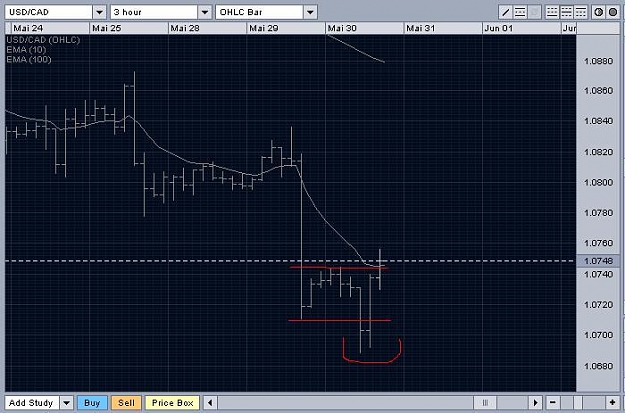Click the 1.0780 price axis label
The height and width of the screenshot is (413, 625).
coord(598,213)
